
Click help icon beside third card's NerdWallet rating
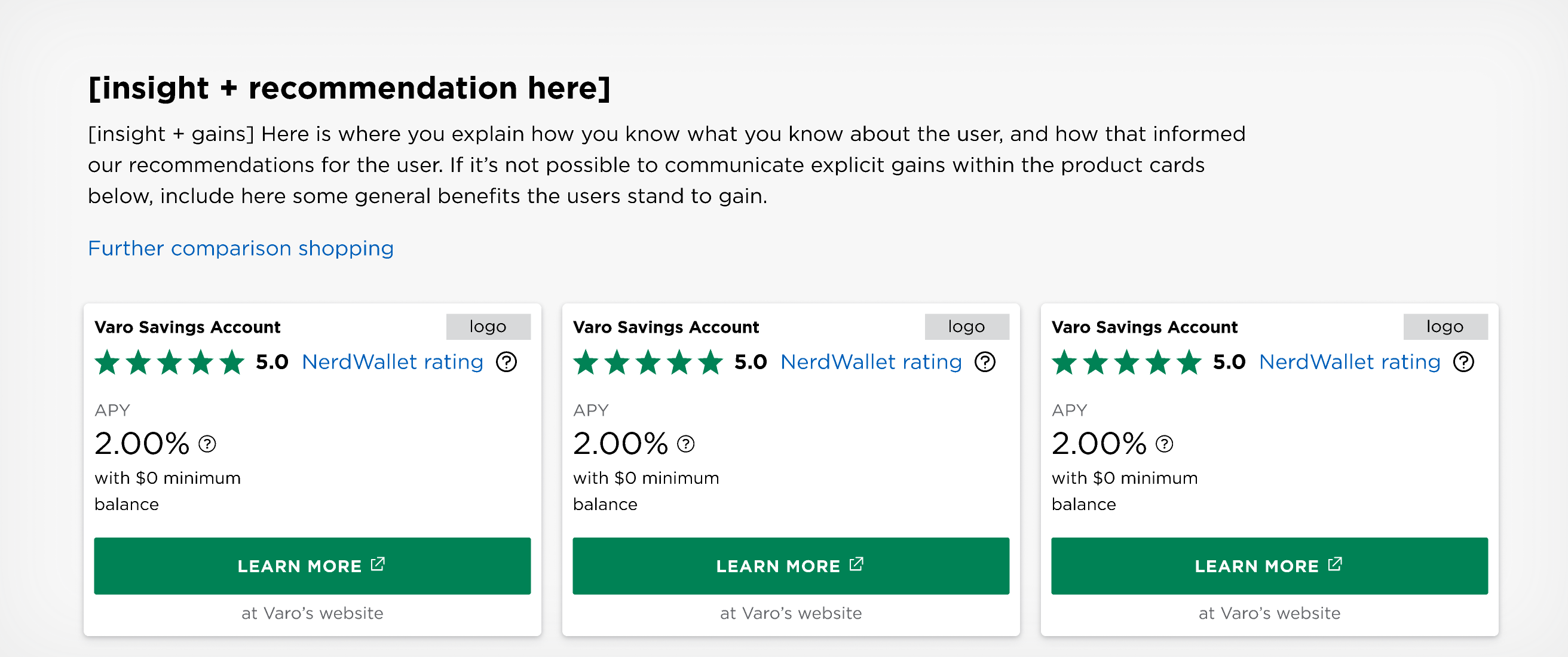pyautogui.click(x=1463, y=362)
